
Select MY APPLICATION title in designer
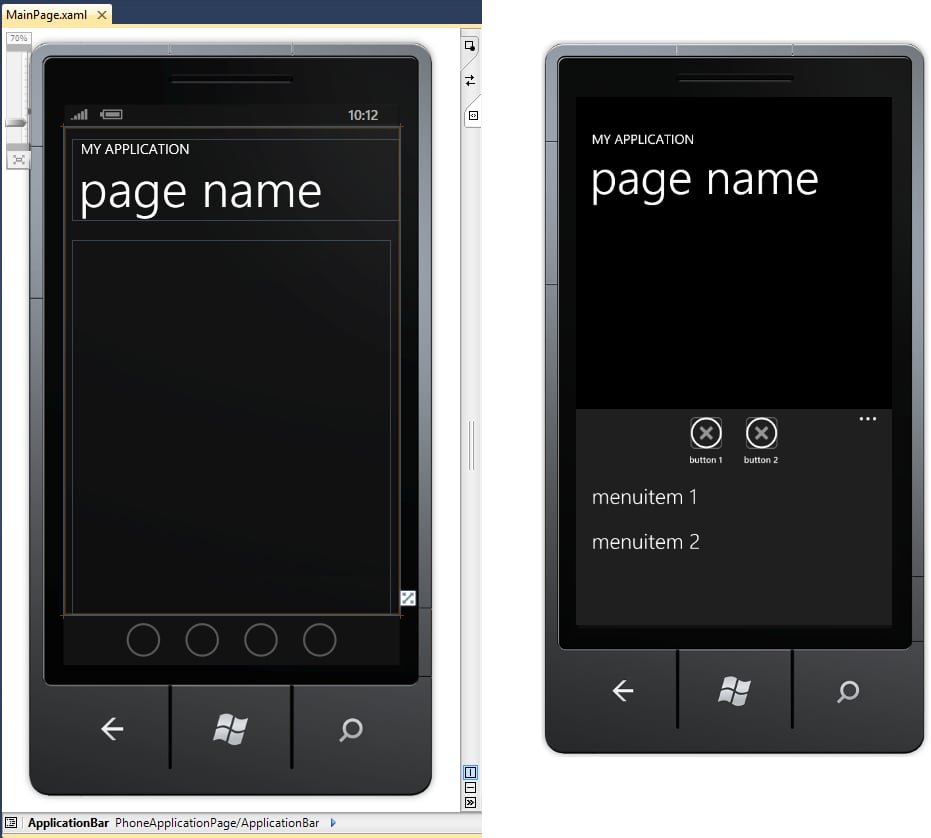click(x=135, y=149)
